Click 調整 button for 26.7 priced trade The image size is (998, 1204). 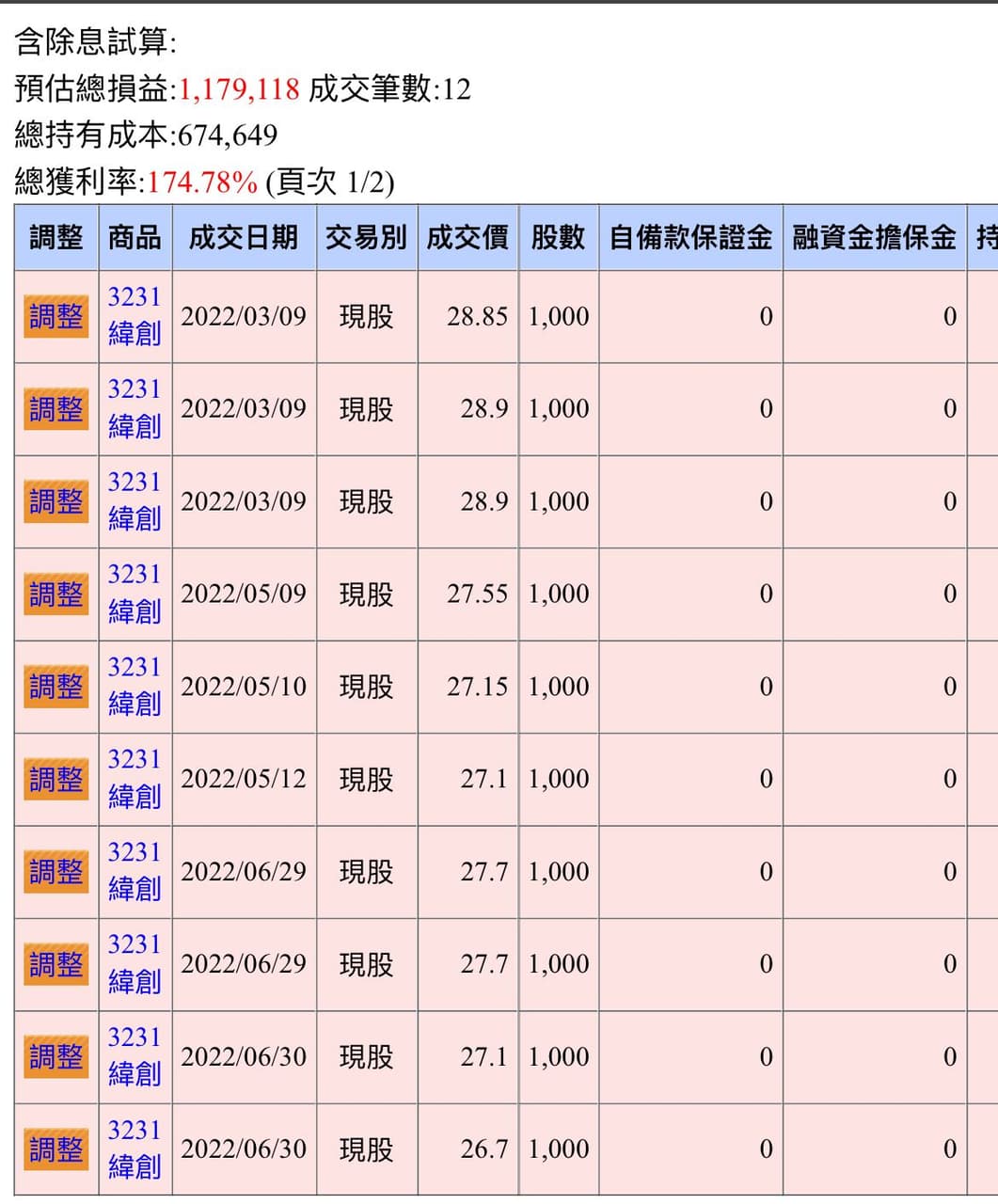(56, 1149)
